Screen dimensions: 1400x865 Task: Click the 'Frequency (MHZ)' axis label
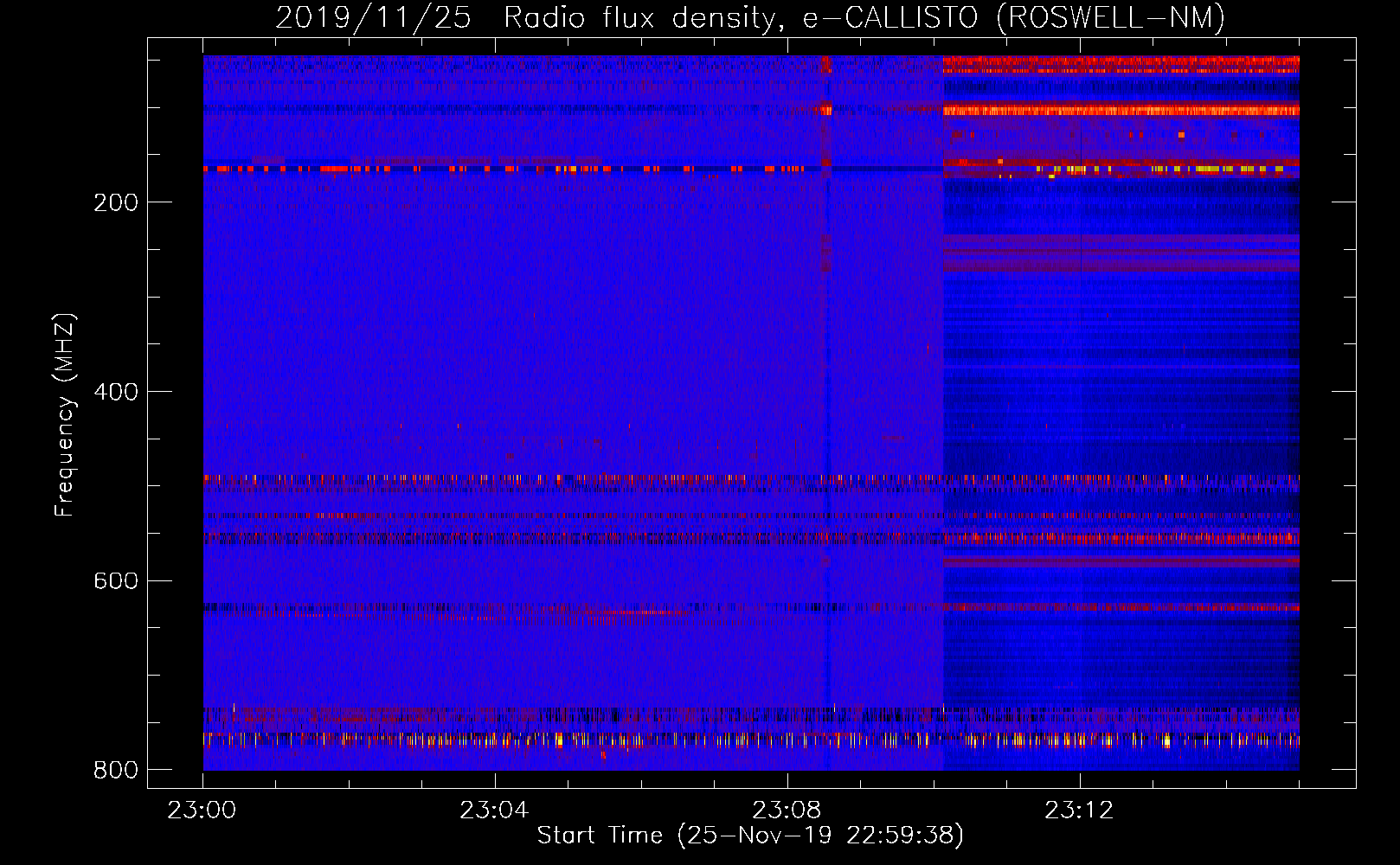[64, 415]
